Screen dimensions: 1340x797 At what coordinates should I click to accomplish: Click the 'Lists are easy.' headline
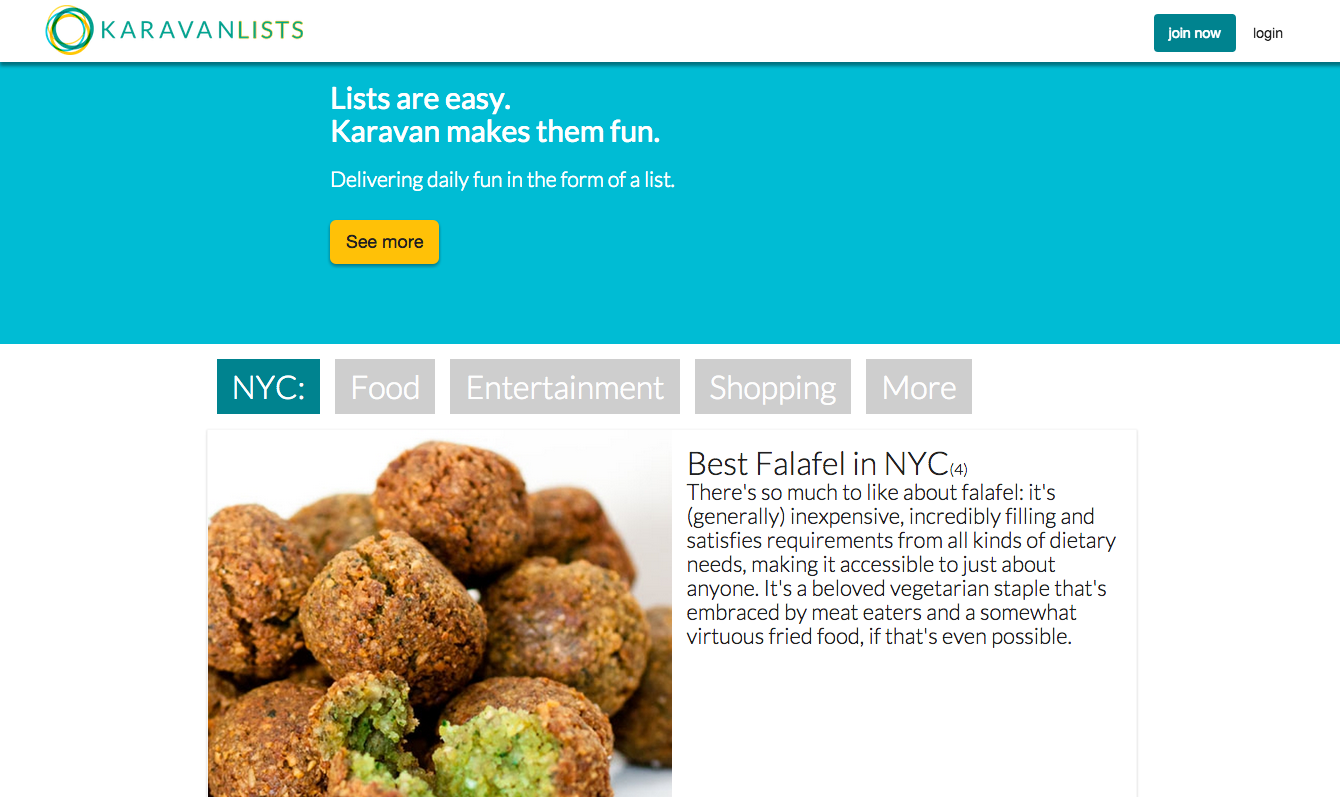(420, 99)
